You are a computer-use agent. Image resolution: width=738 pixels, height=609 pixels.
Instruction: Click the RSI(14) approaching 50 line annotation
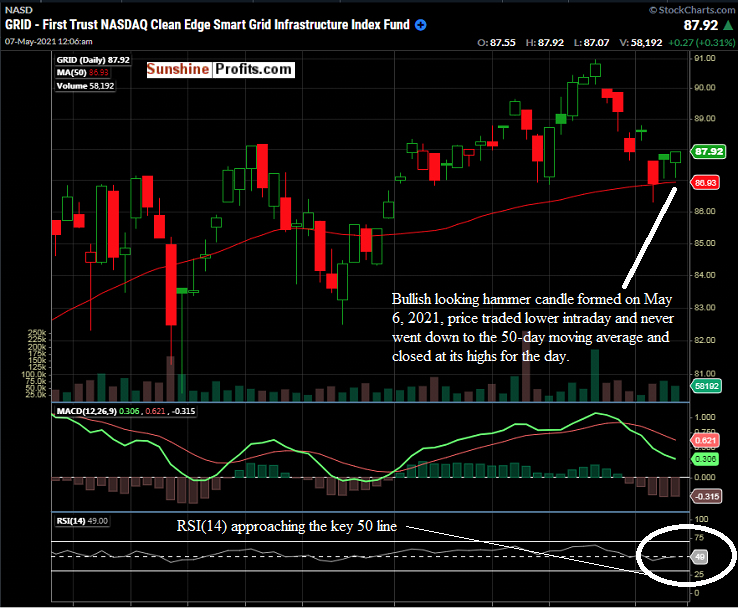(x=287, y=526)
